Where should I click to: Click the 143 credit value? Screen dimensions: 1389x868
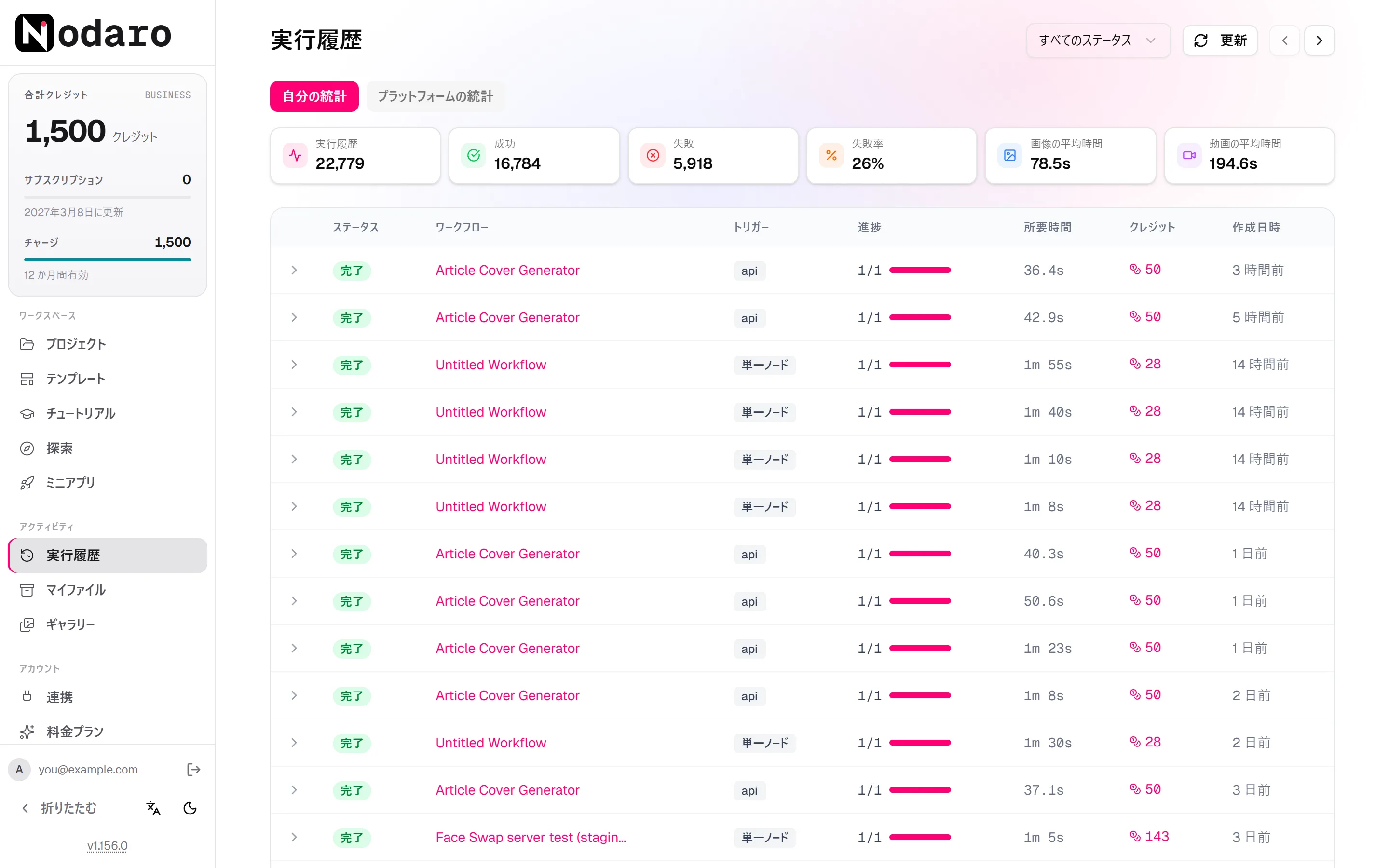(1149, 837)
